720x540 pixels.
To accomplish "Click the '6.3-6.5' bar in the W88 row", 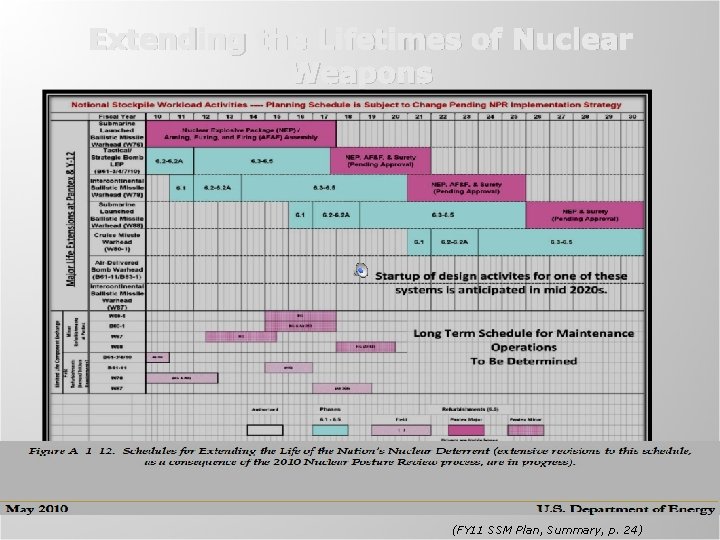I will 443,215.
